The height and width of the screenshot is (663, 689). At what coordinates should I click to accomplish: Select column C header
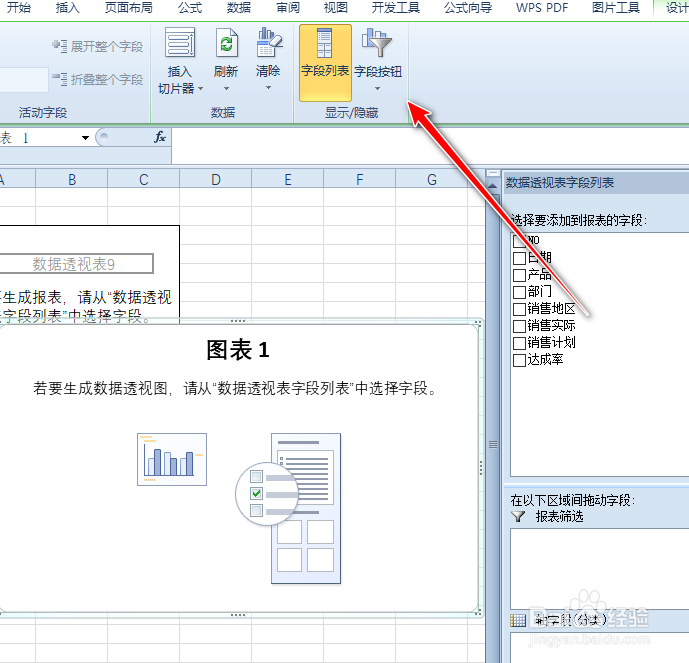pos(144,179)
